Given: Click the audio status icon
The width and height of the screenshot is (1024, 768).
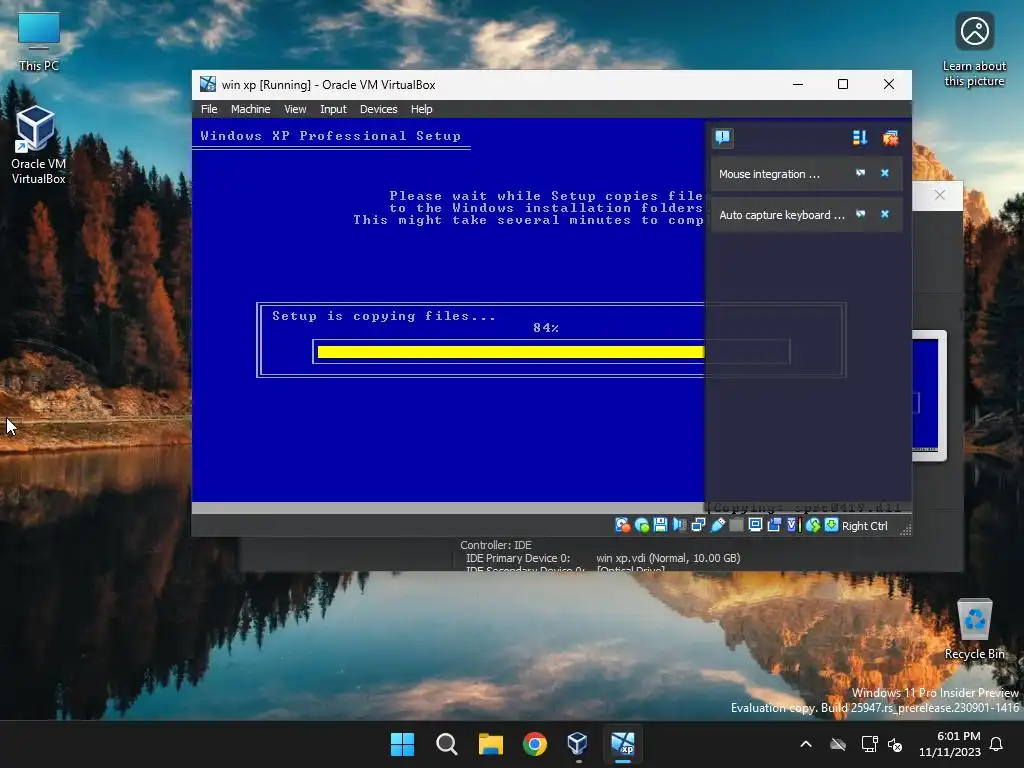Looking at the screenshot, I should [x=679, y=525].
